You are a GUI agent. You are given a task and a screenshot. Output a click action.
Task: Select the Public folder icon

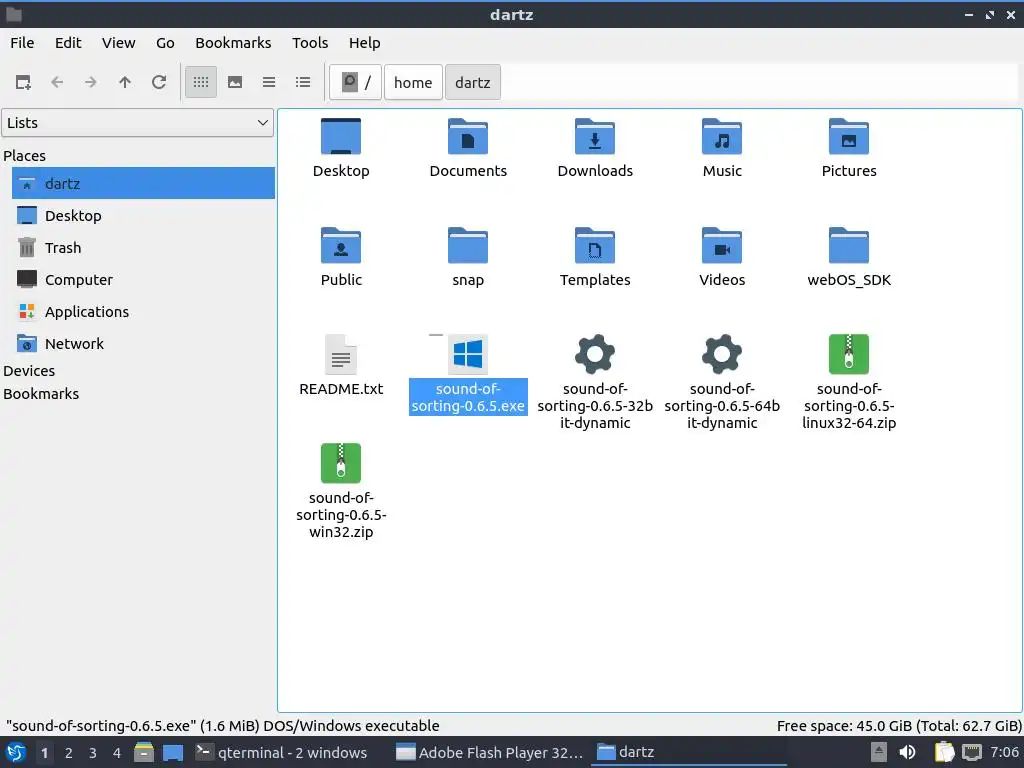click(x=341, y=257)
